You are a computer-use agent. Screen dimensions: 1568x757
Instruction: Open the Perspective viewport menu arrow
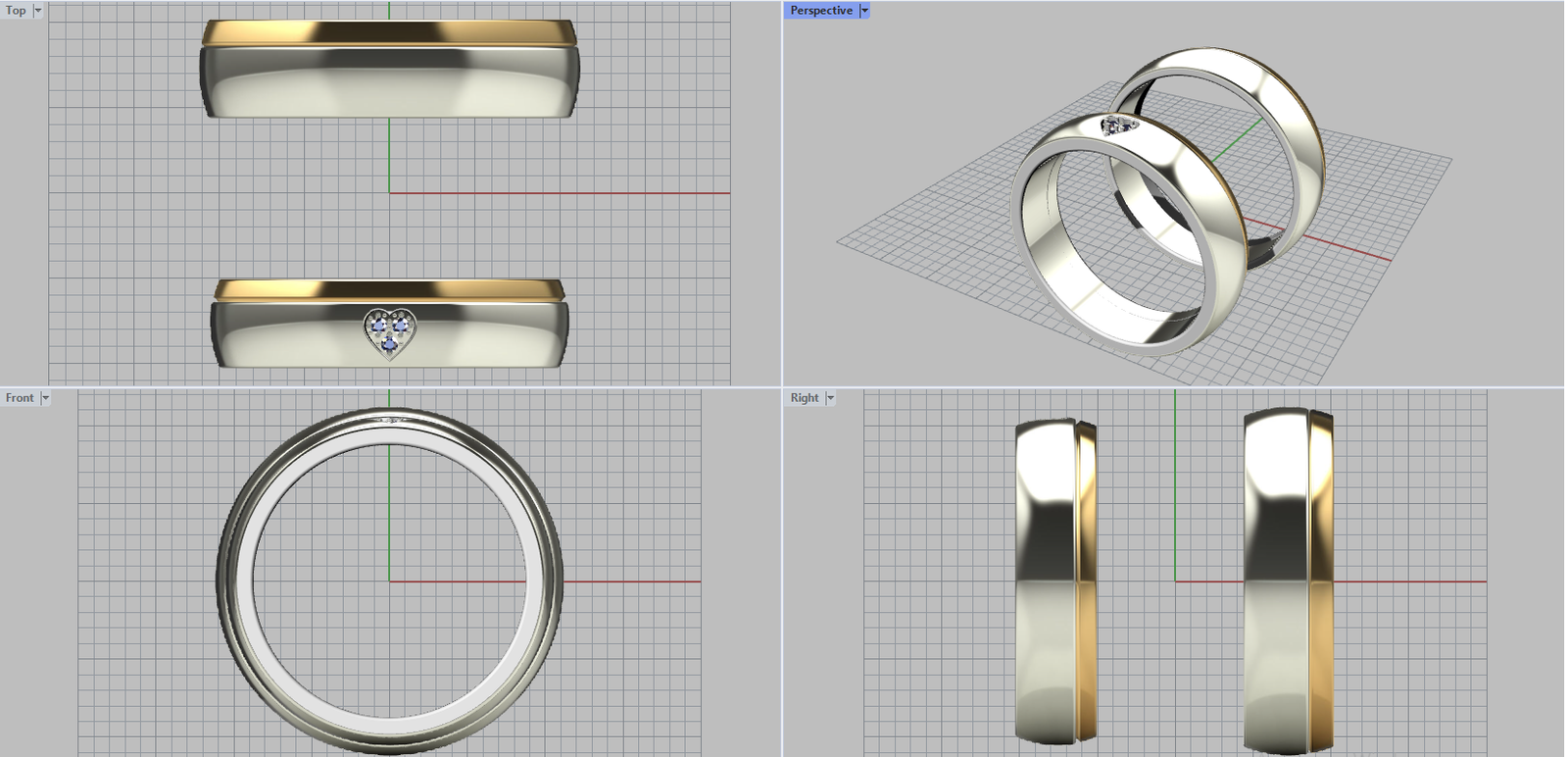point(864,11)
